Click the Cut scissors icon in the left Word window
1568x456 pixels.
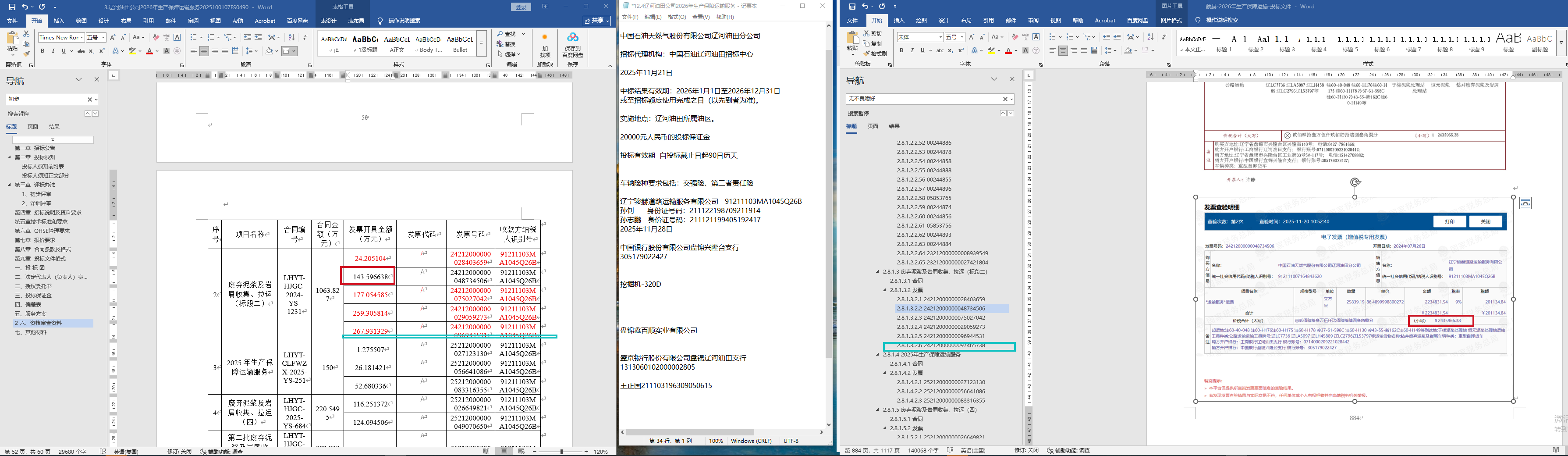[x=26, y=34]
